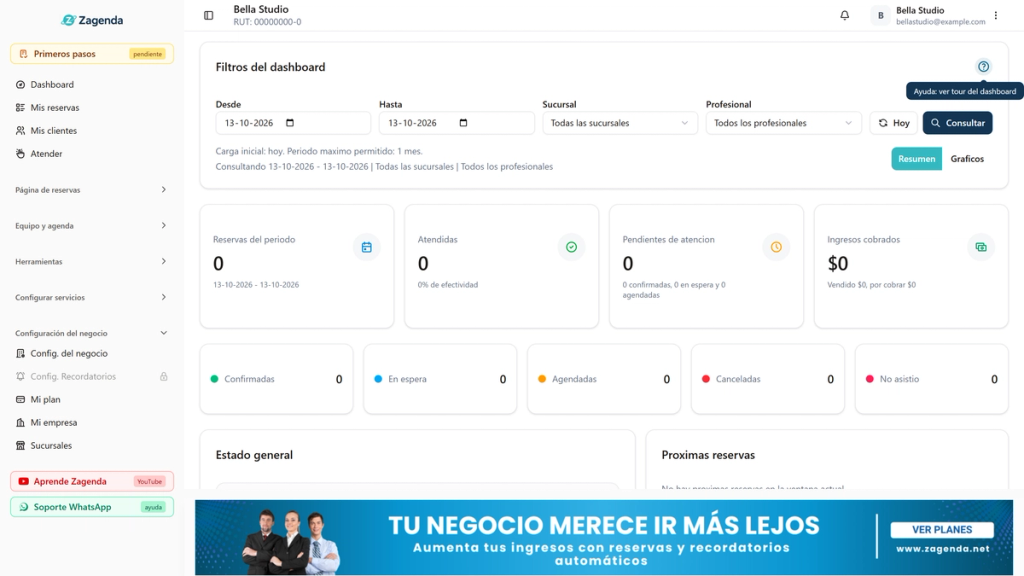Viewport: 1024px width, 576px height.
Task: Click the 'Estado general' heading
Action: click(254, 455)
